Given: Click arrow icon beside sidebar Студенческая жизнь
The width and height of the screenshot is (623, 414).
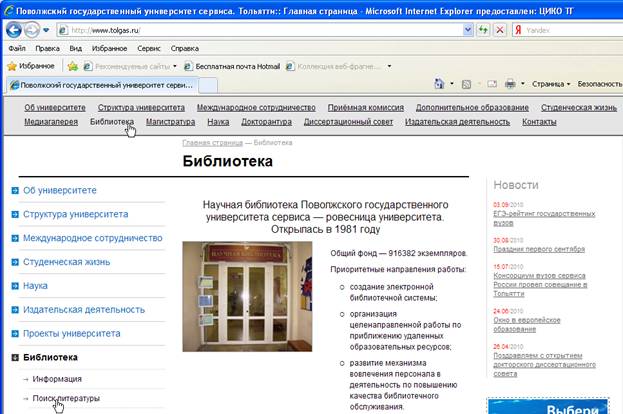Looking at the screenshot, I should coord(15,262).
